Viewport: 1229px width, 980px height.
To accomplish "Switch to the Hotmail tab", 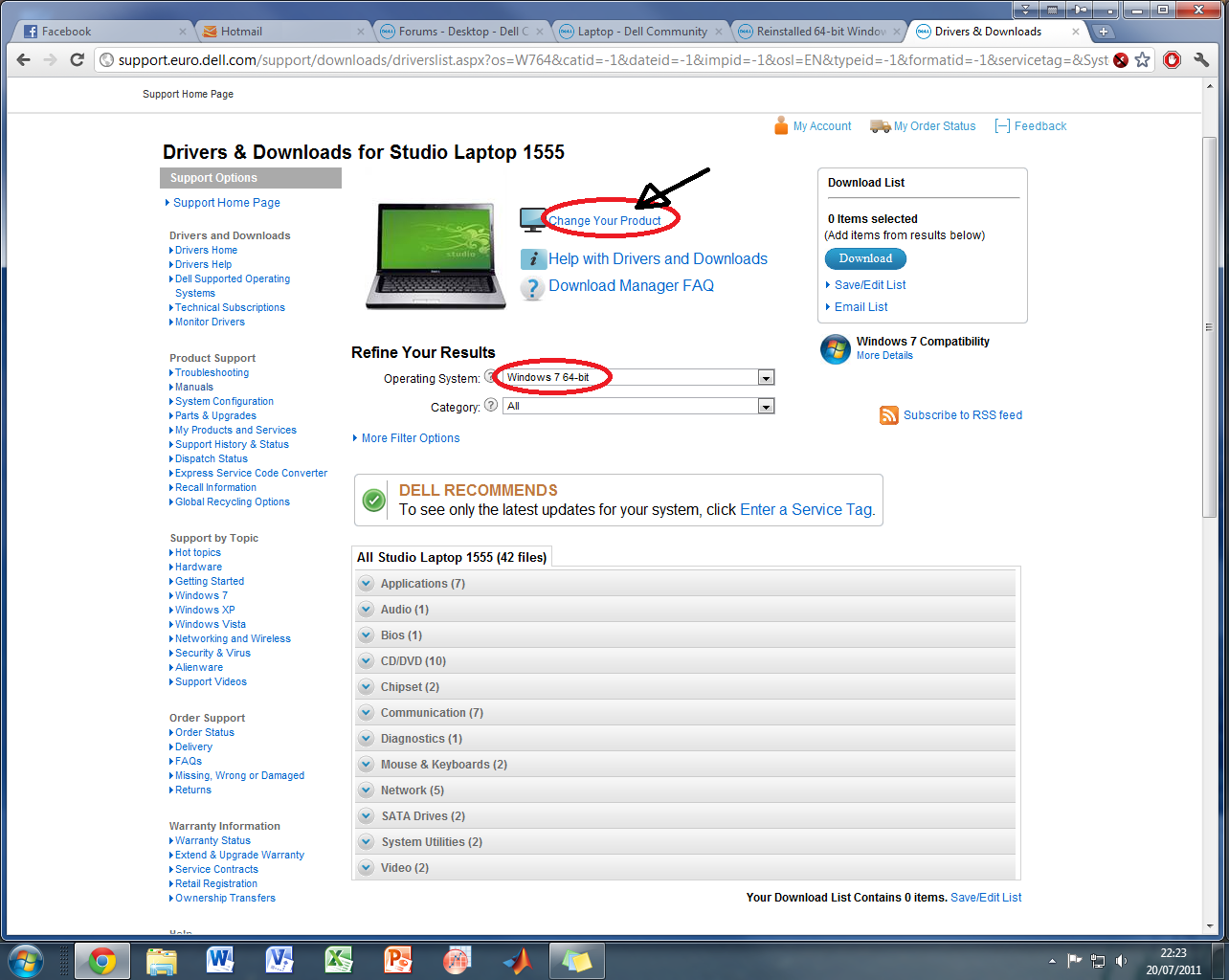I will (282, 32).
